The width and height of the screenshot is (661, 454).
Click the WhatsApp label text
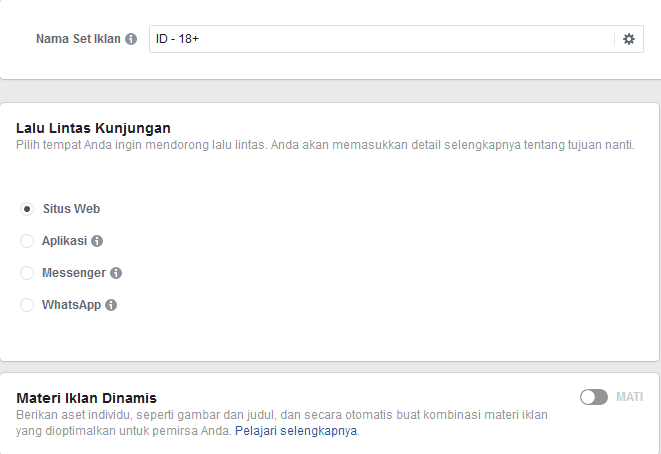(x=71, y=305)
